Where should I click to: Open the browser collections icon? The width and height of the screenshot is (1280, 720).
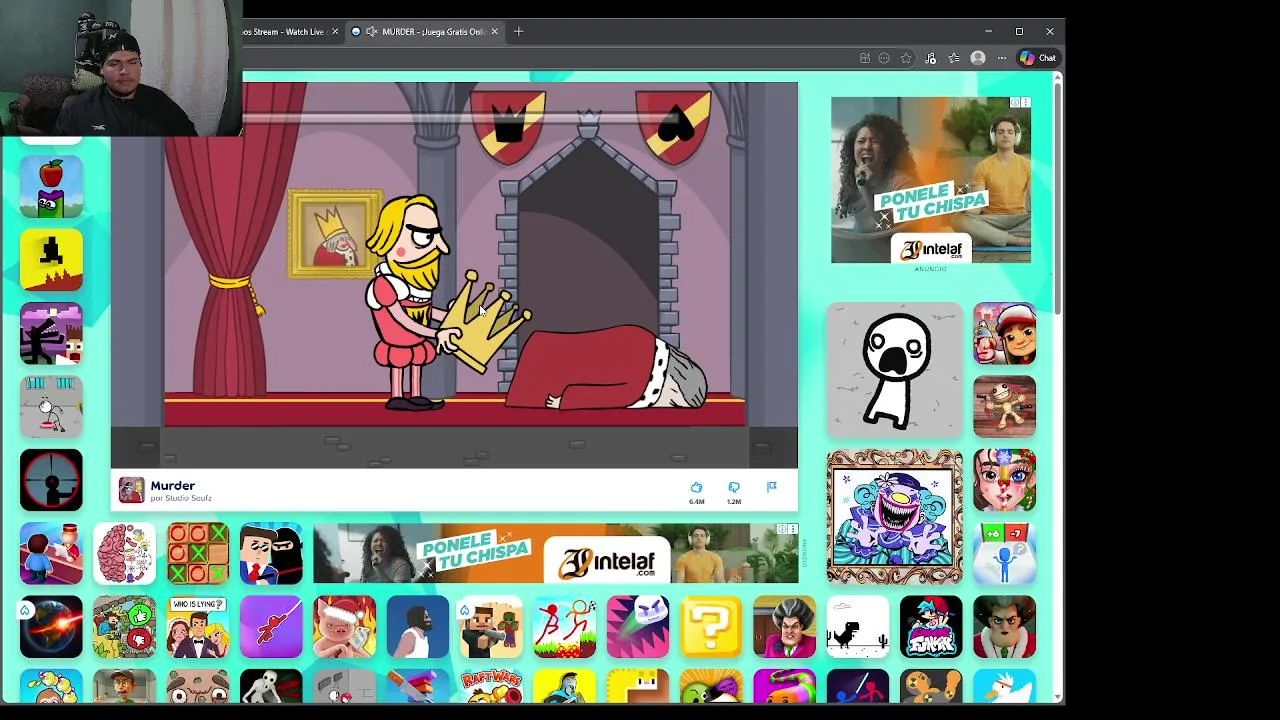pos(930,58)
